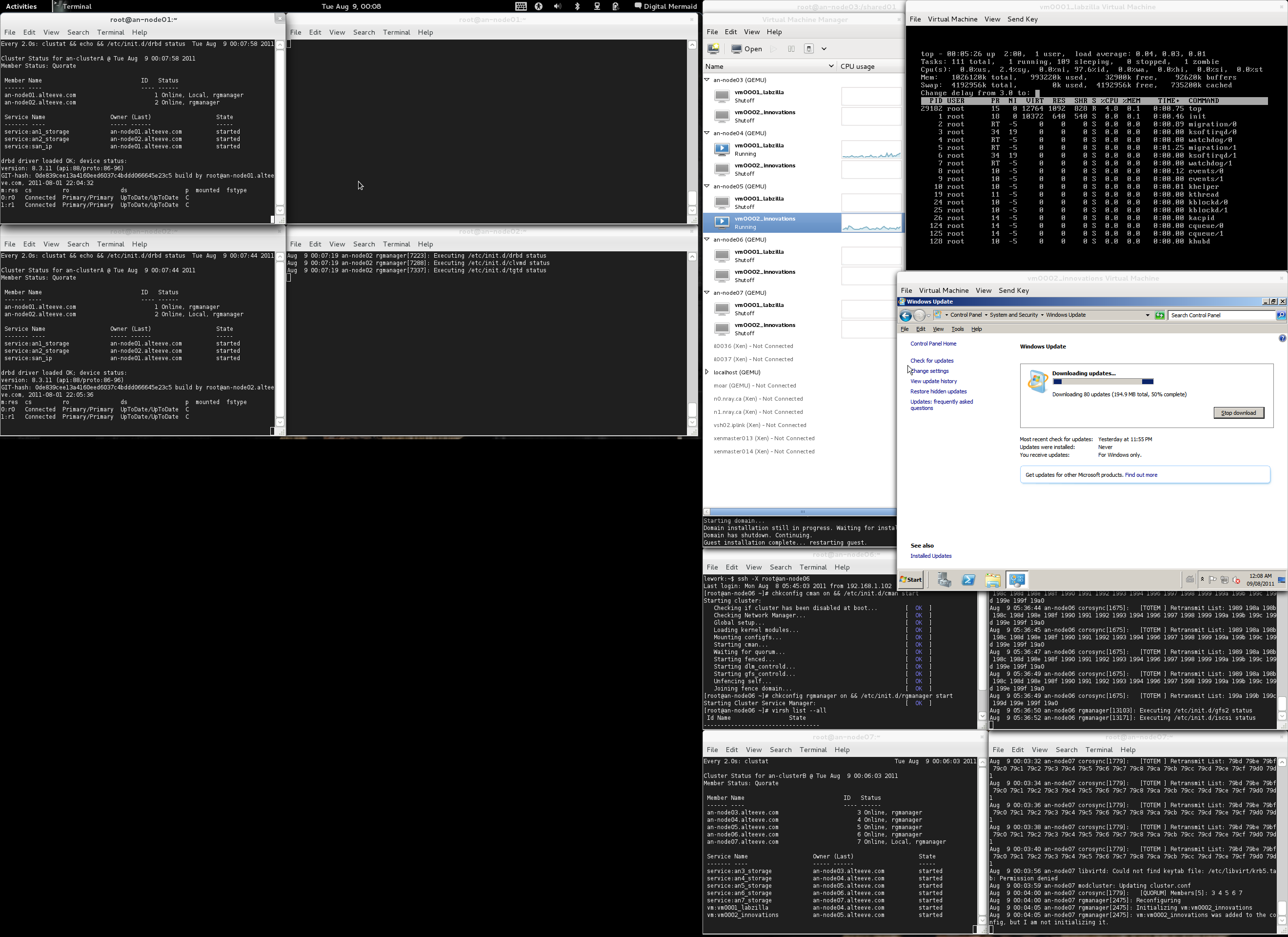The height and width of the screenshot is (937, 1288).
Task: Click the accessibility icon in the GNOME top bar
Action: tap(538, 6)
